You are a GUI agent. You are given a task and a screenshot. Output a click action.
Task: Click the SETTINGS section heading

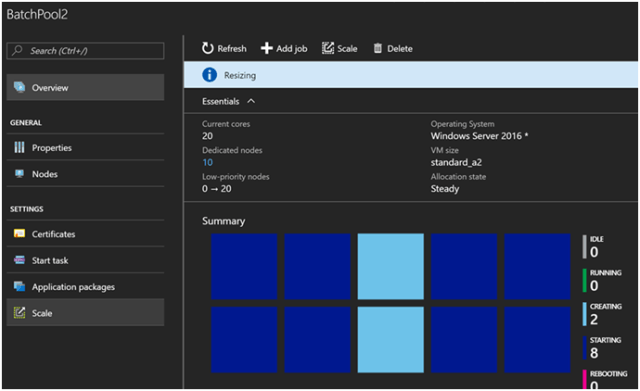pos(27,209)
